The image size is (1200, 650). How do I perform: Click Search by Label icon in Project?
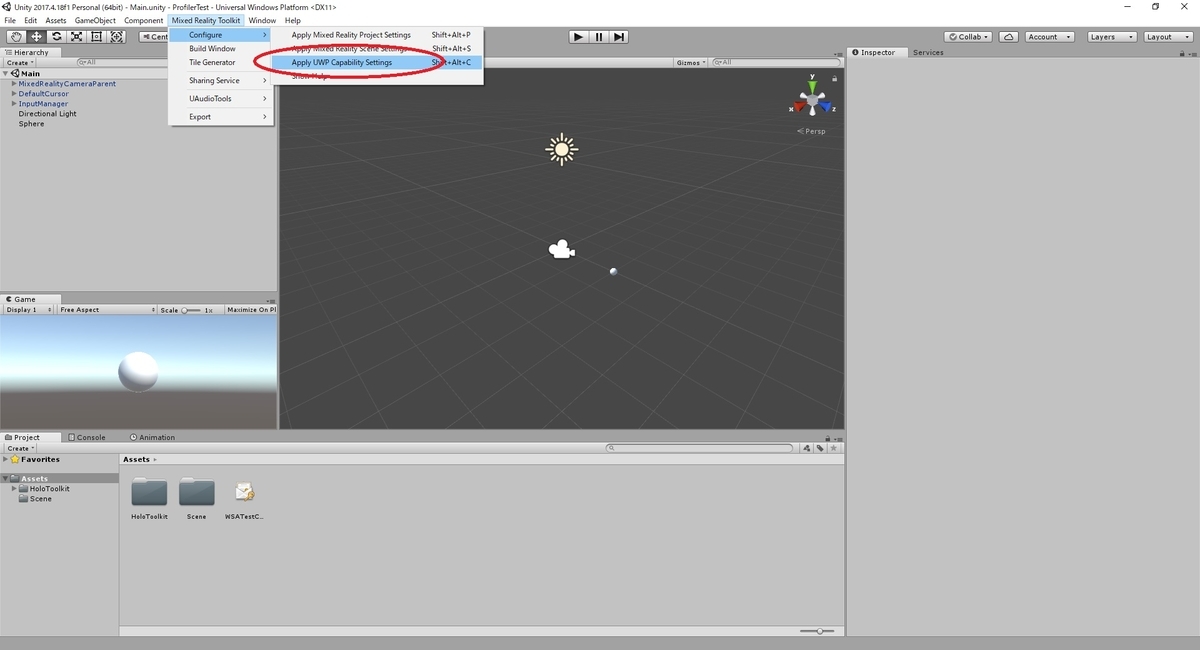[820, 448]
